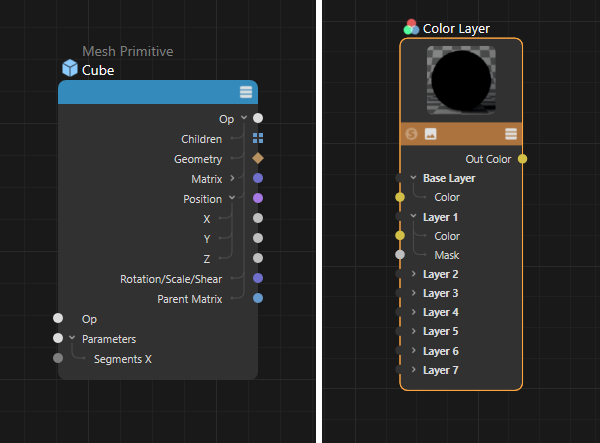Click the blue Cube node icon
This screenshot has height=443, width=600.
point(69,69)
